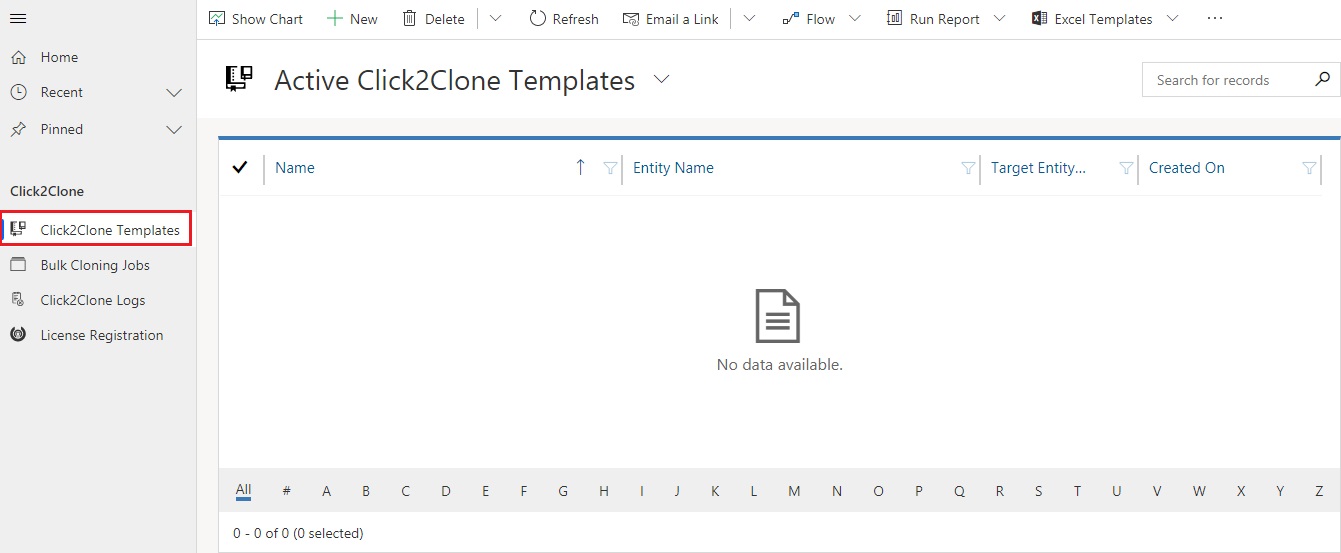
Task: Click the Bulk Cloning Jobs icon
Action: (18, 265)
